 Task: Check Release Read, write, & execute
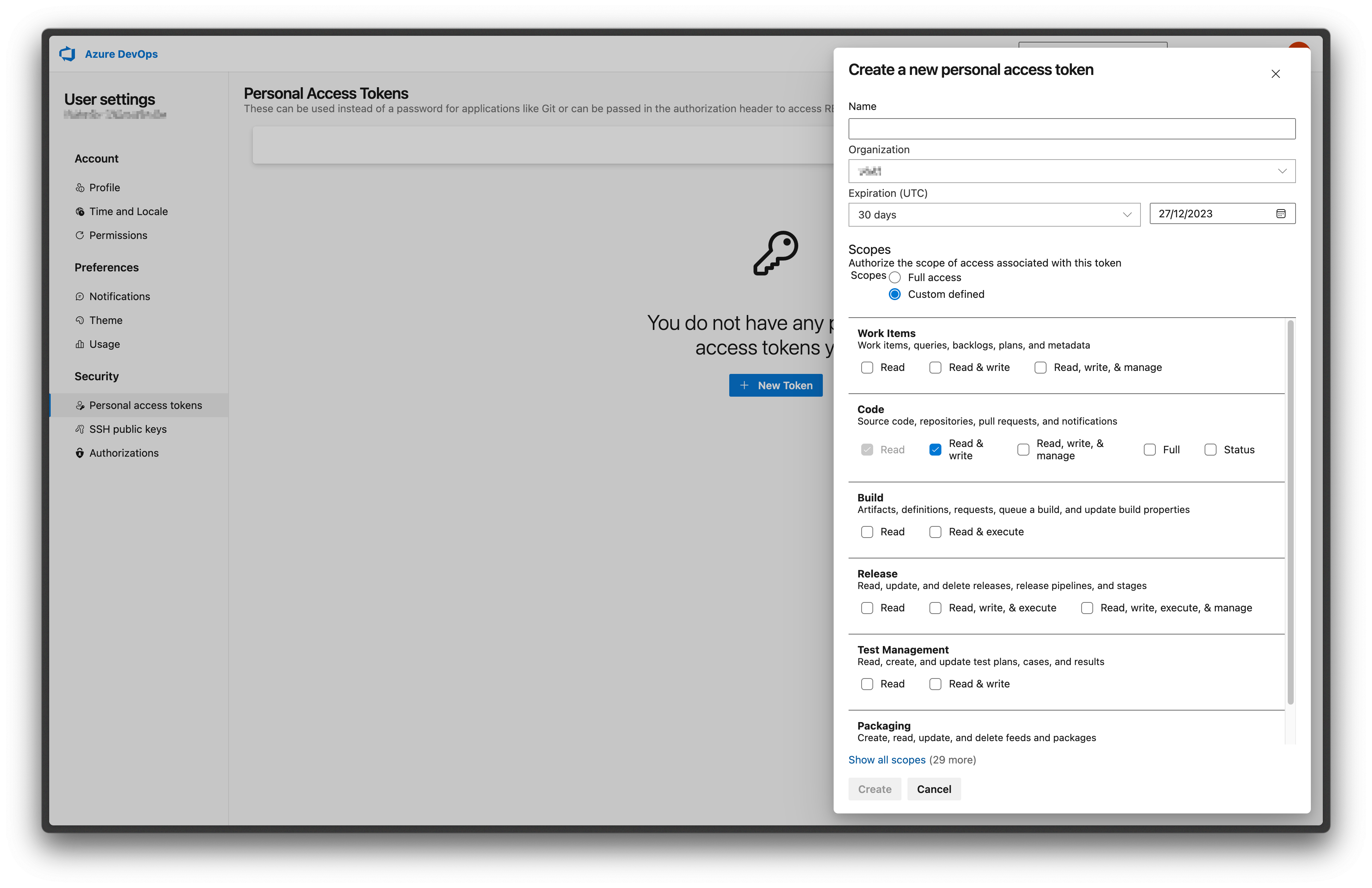coord(936,608)
